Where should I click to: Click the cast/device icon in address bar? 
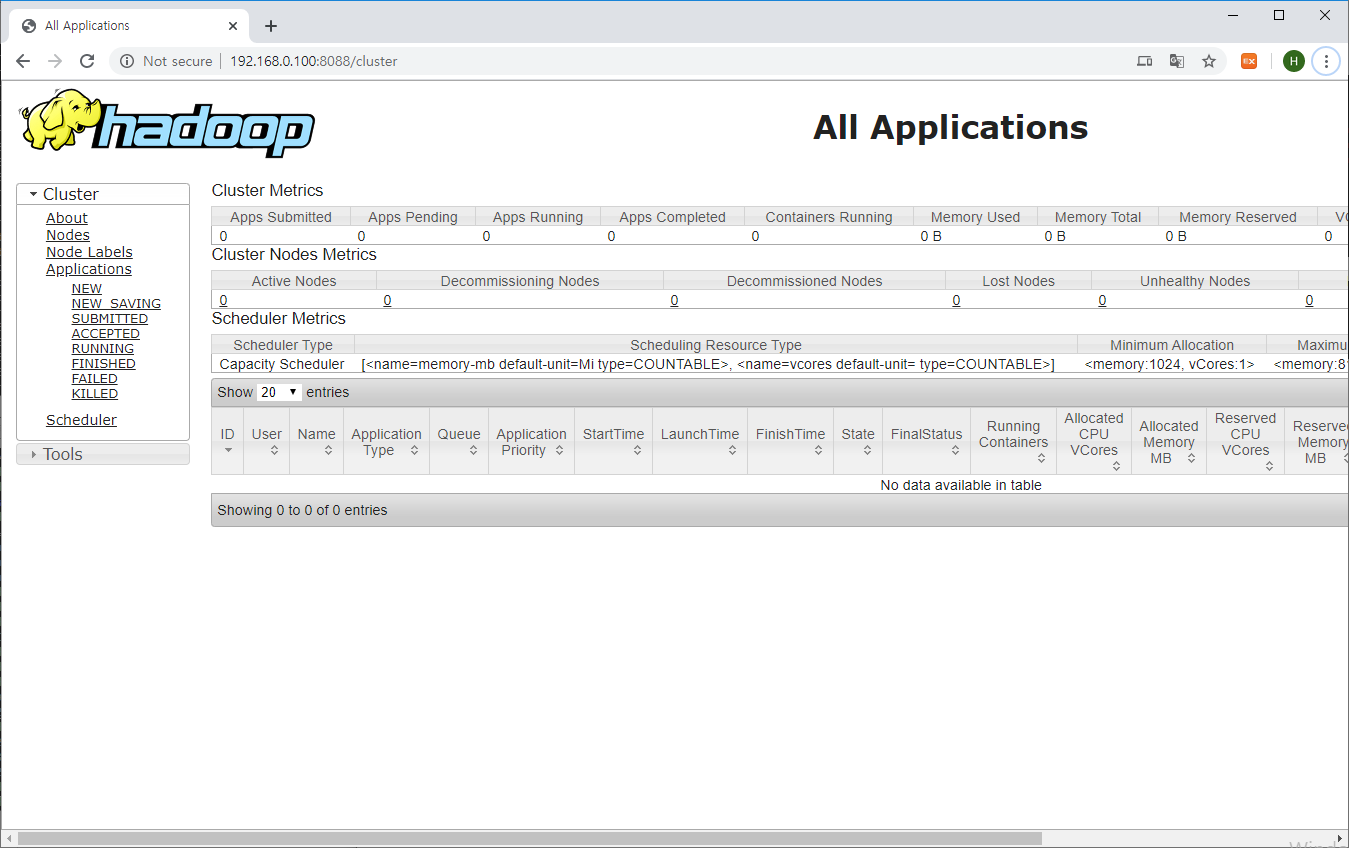[x=1145, y=61]
